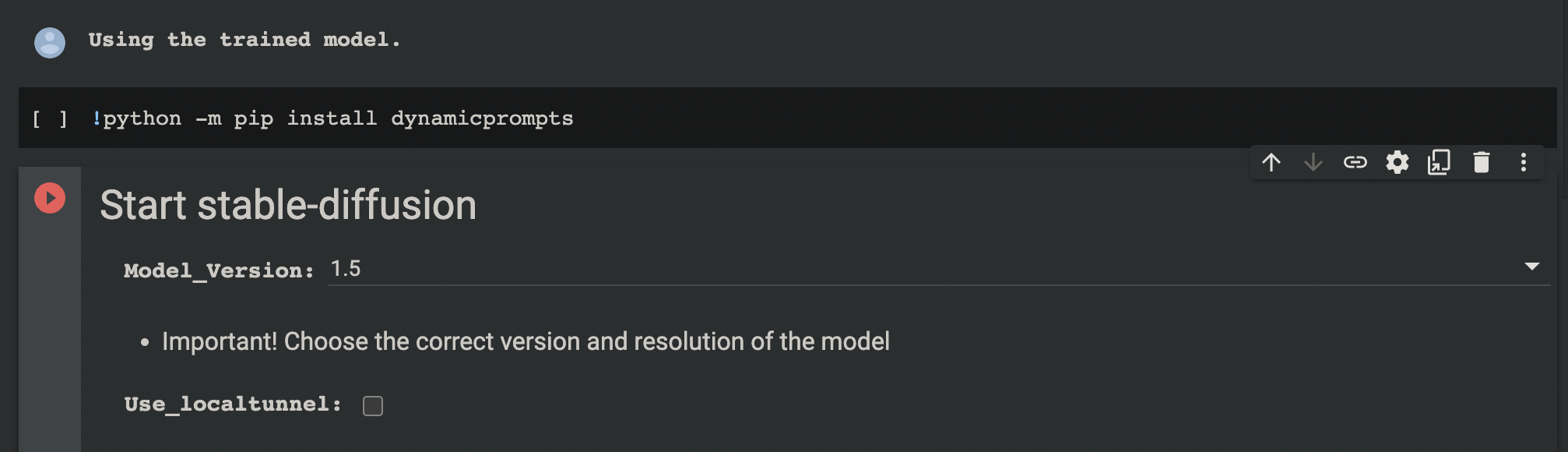The width and height of the screenshot is (1568, 452).
Task: Move the current cell down
Action: click(x=1313, y=163)
